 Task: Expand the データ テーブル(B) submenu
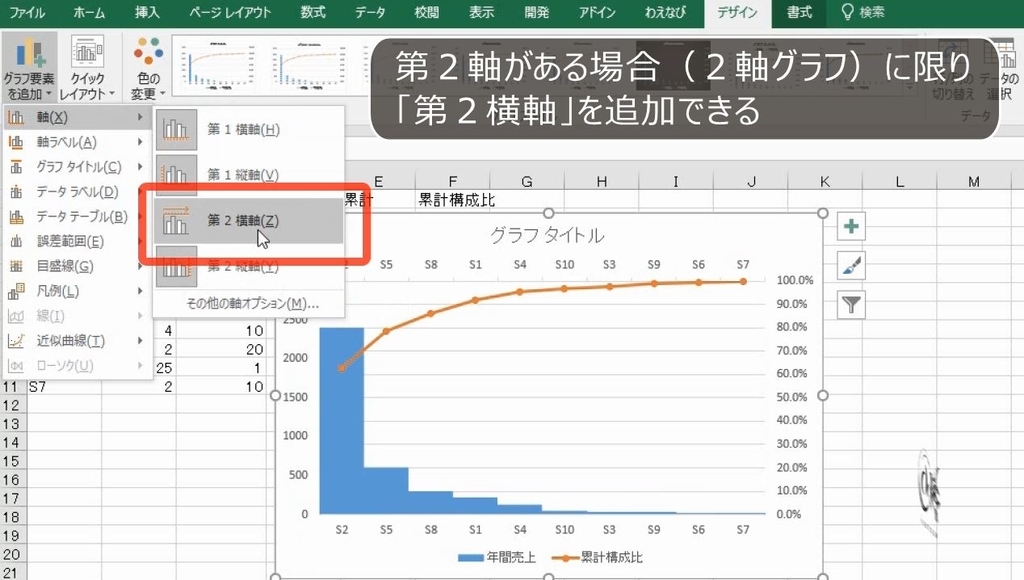tap(76, 216)
